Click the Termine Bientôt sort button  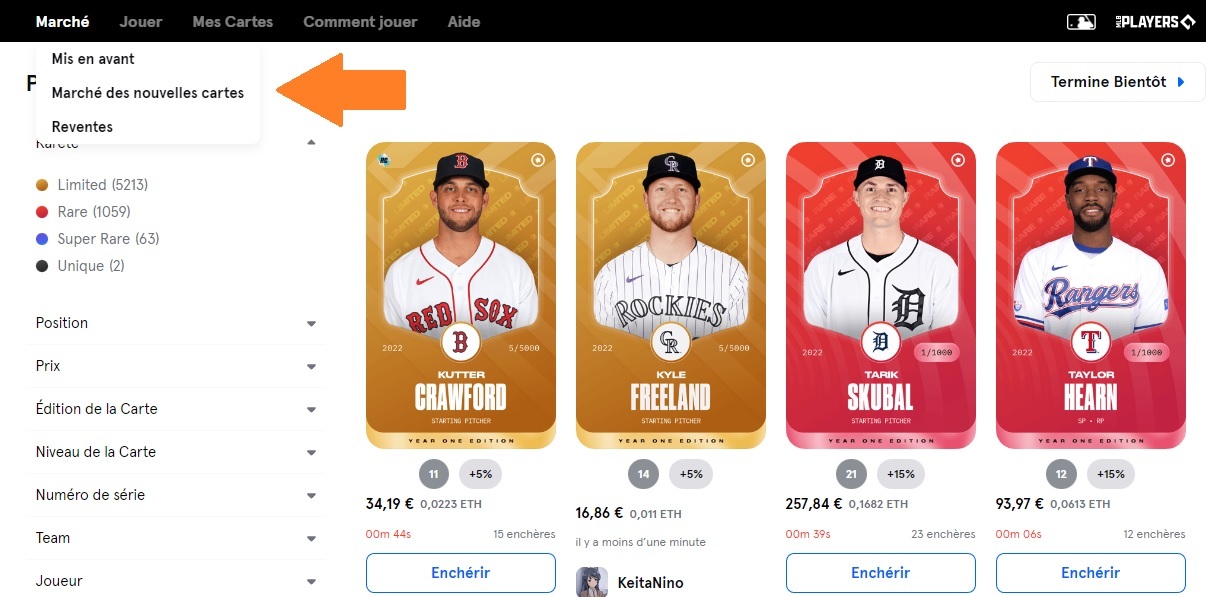1117,82
